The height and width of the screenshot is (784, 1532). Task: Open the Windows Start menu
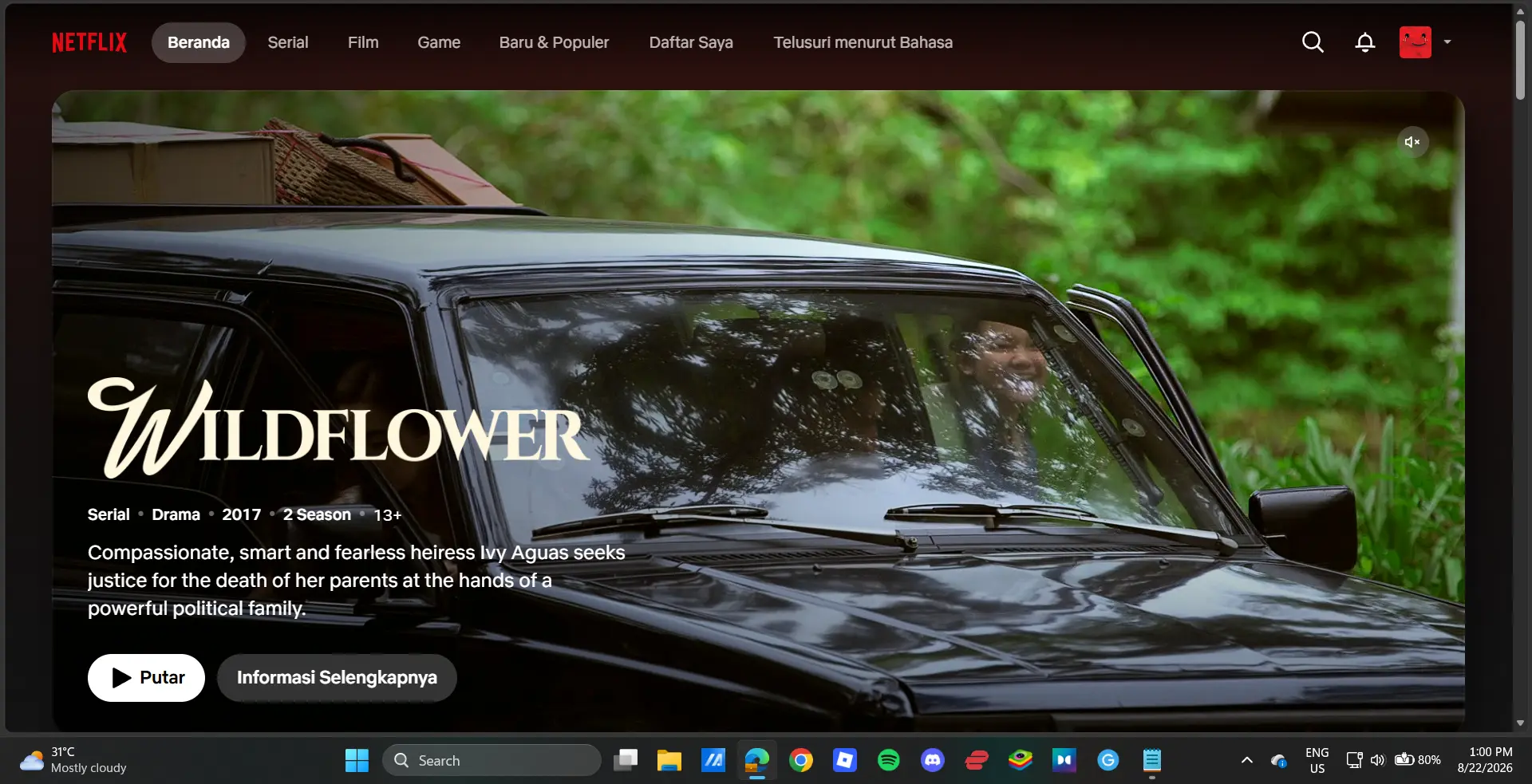357,761
